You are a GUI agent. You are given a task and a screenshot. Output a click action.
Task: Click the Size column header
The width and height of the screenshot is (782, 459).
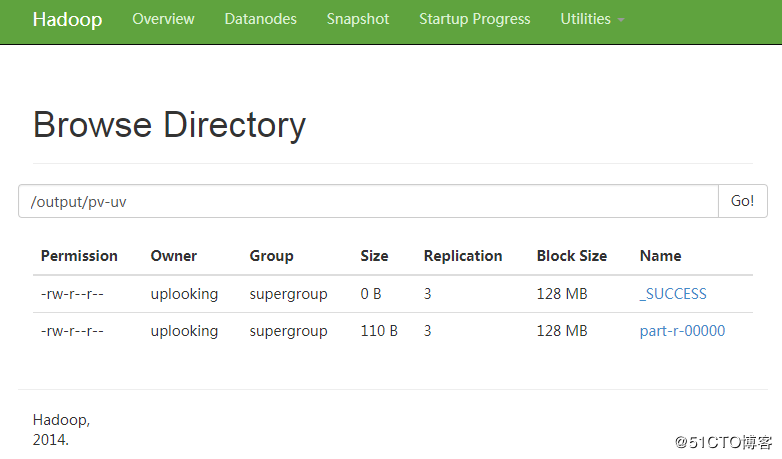374,256
